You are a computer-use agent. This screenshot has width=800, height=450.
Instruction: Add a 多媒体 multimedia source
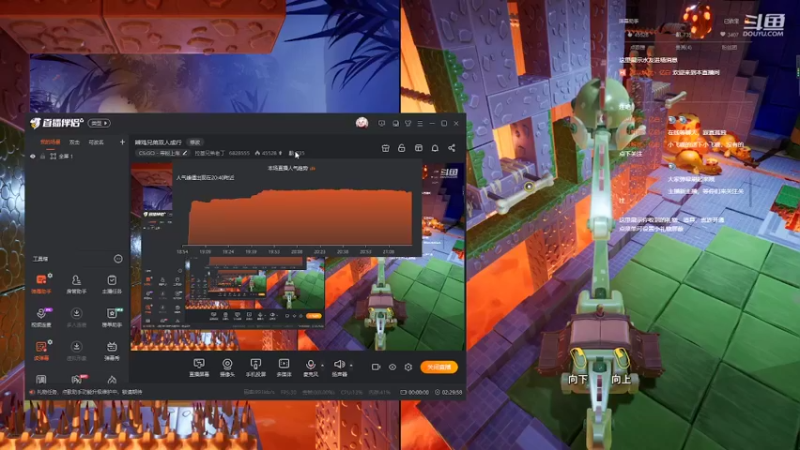[x=284, y=367]
